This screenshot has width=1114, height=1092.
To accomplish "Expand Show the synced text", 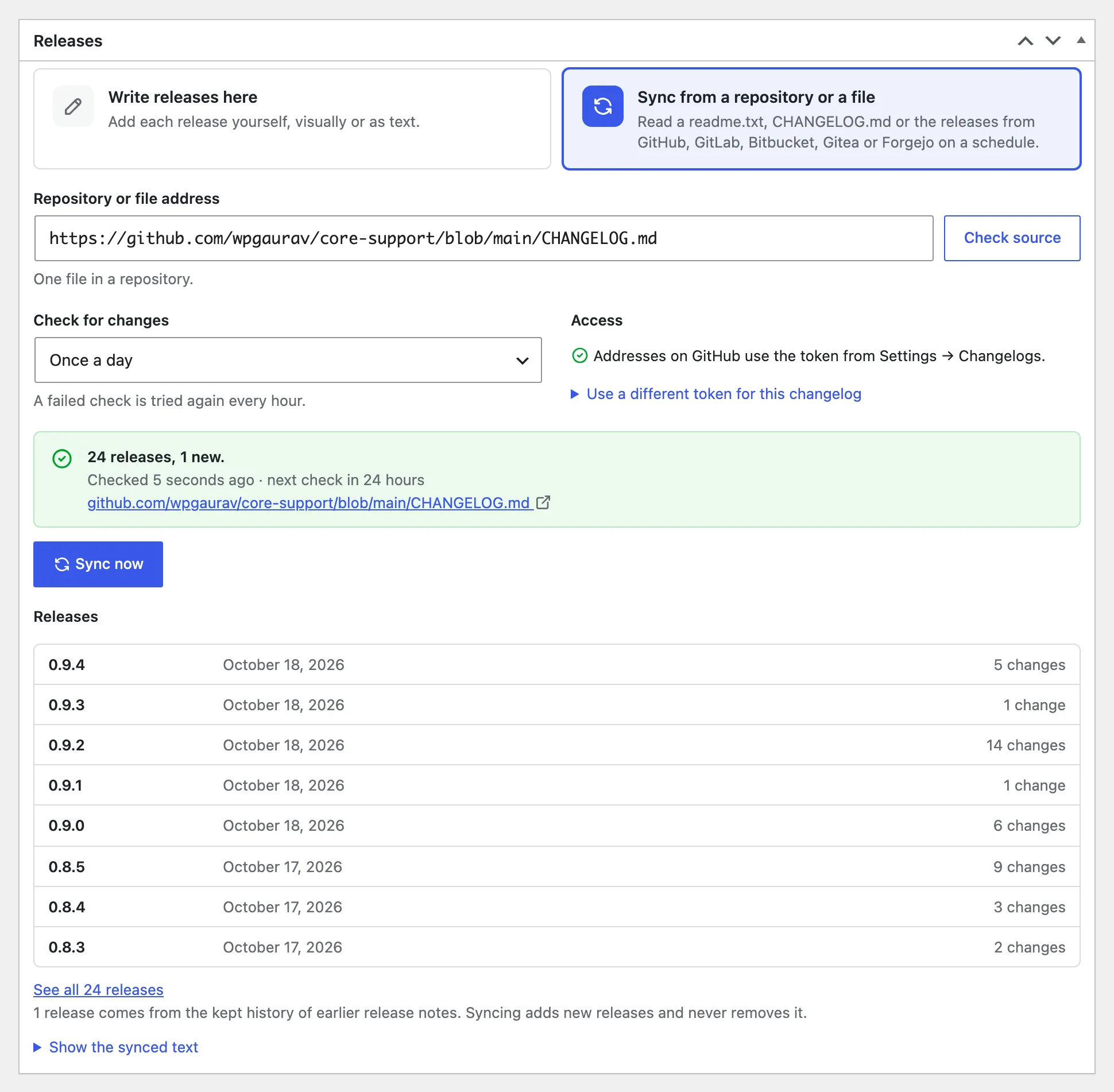I will point(116,1047).
